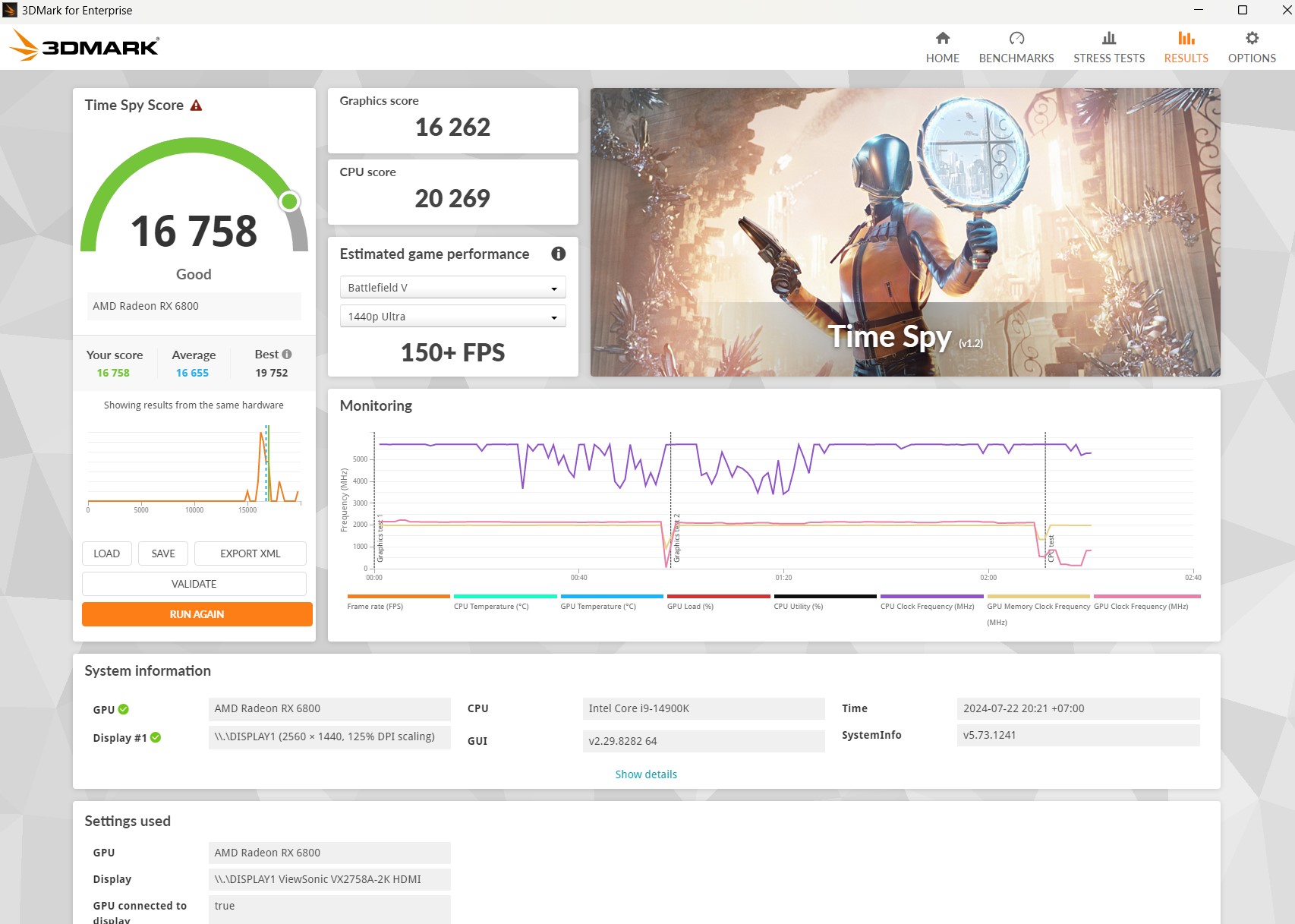Click the Best score info icon
Image resolution: width=1295 pixels, height=924 pixels.
click(287, 355)
